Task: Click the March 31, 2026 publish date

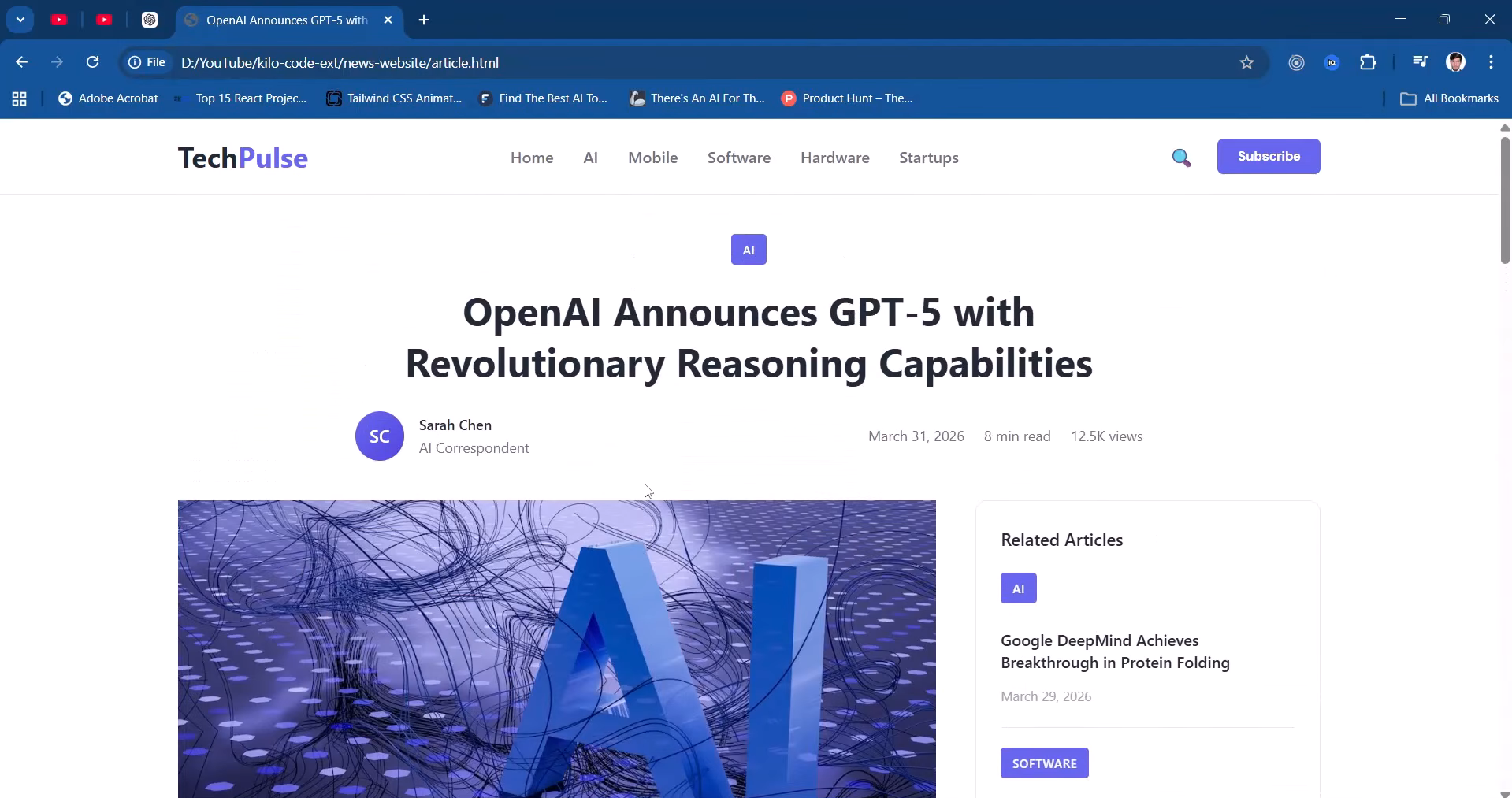Action: (916, 436)
